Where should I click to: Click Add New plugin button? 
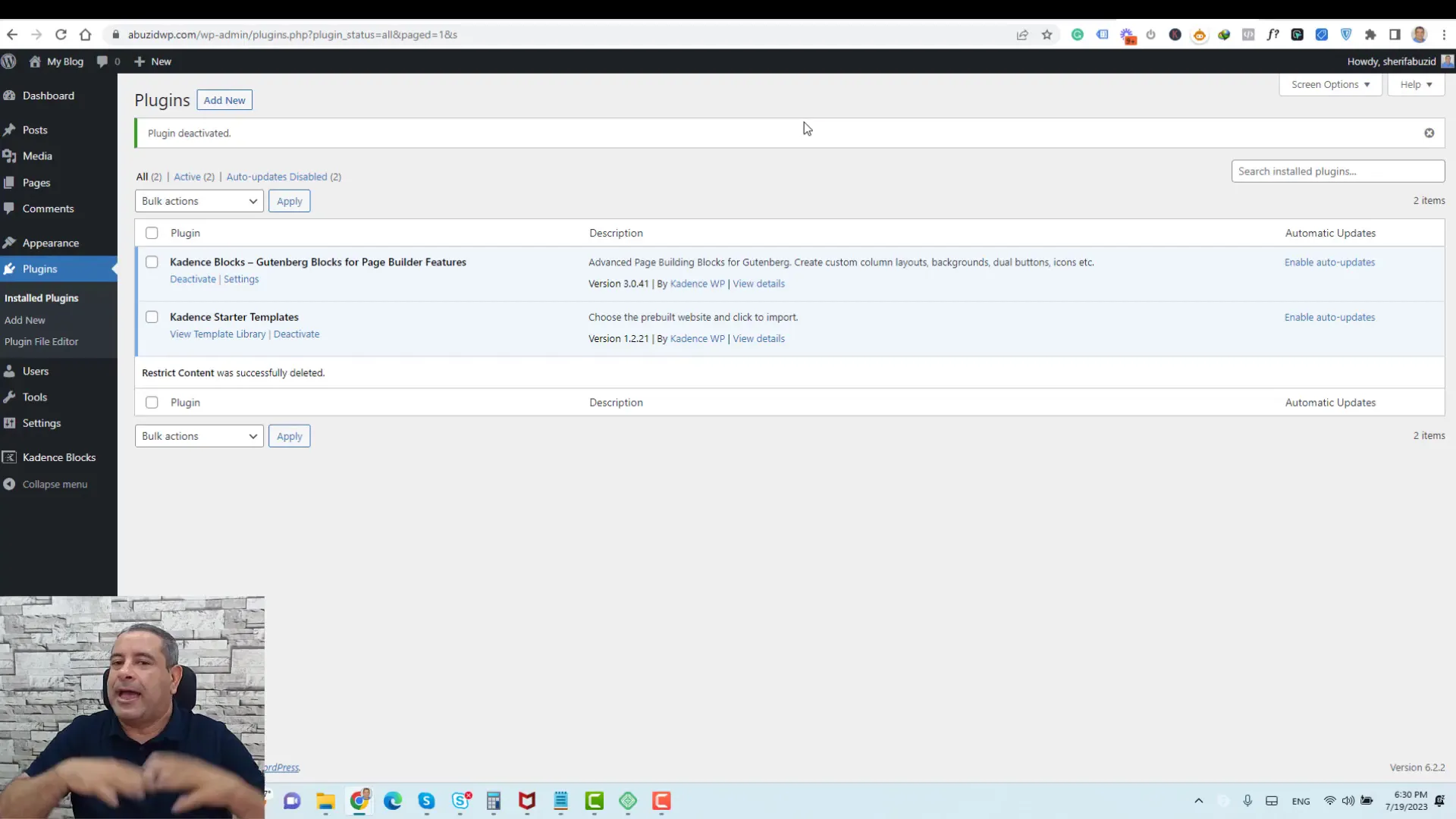[x=224, y=100]
